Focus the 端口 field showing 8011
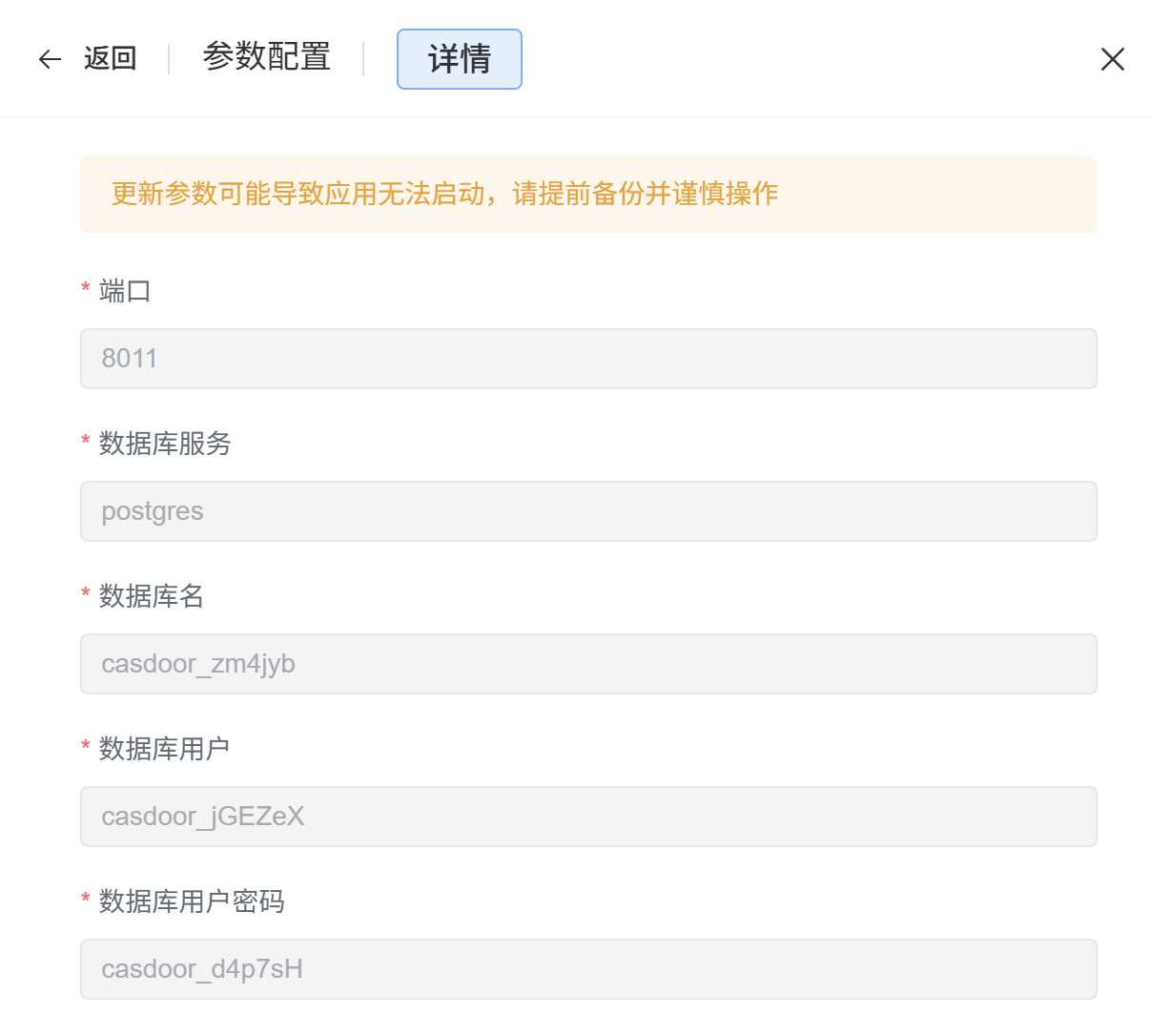 [x=588, y=359]
